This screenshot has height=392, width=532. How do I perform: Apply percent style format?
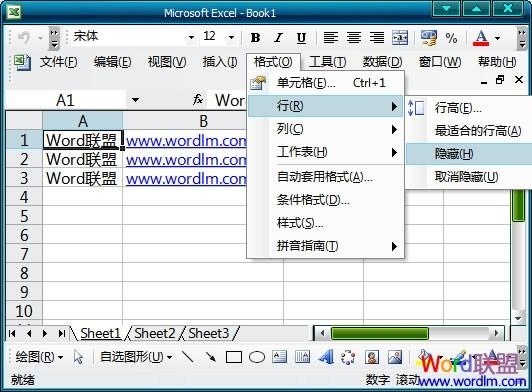click(x=451, y=38)
